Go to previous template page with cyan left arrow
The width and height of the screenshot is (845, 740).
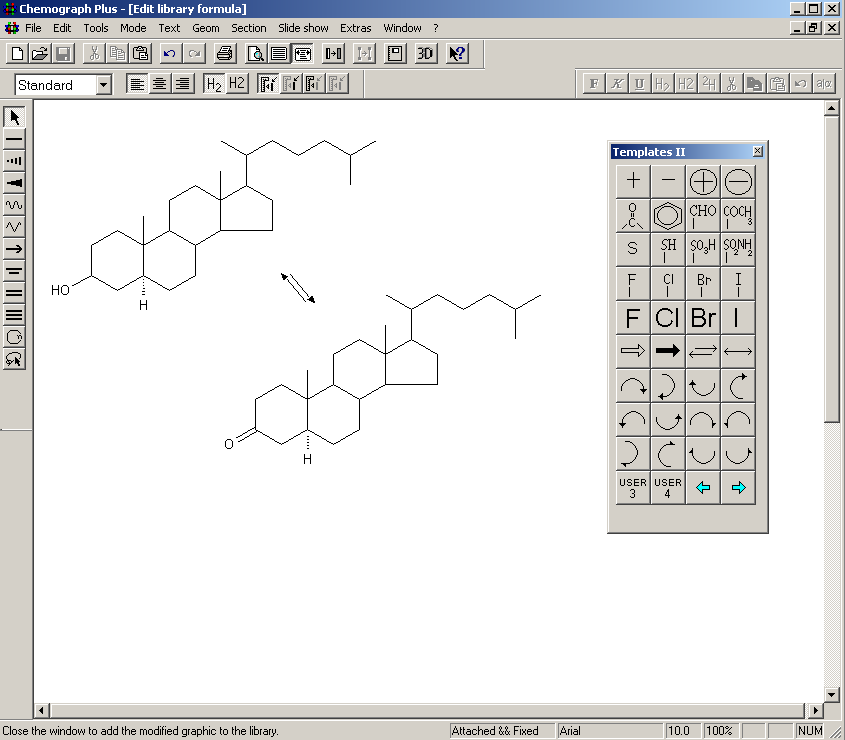tap(703, 488)
